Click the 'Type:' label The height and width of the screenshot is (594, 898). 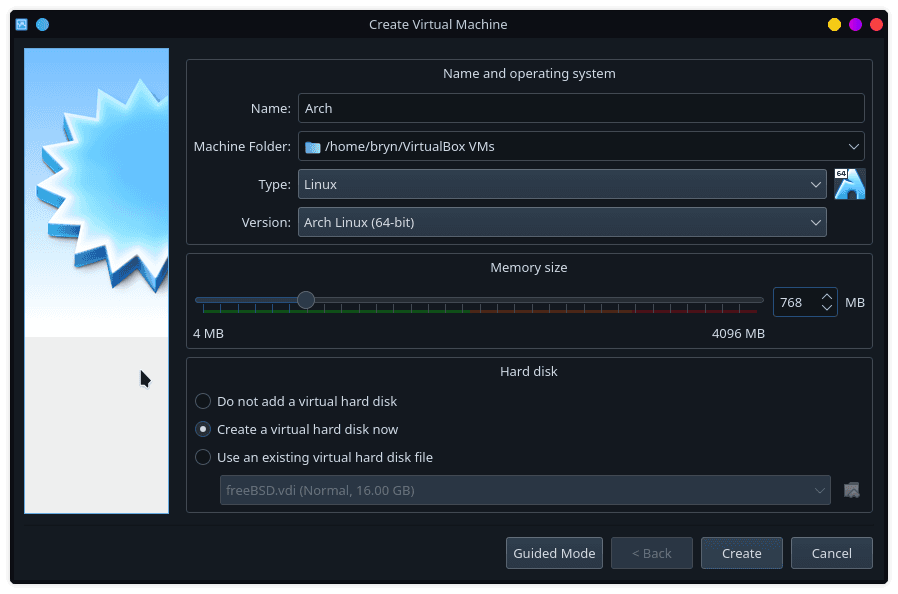275,184
